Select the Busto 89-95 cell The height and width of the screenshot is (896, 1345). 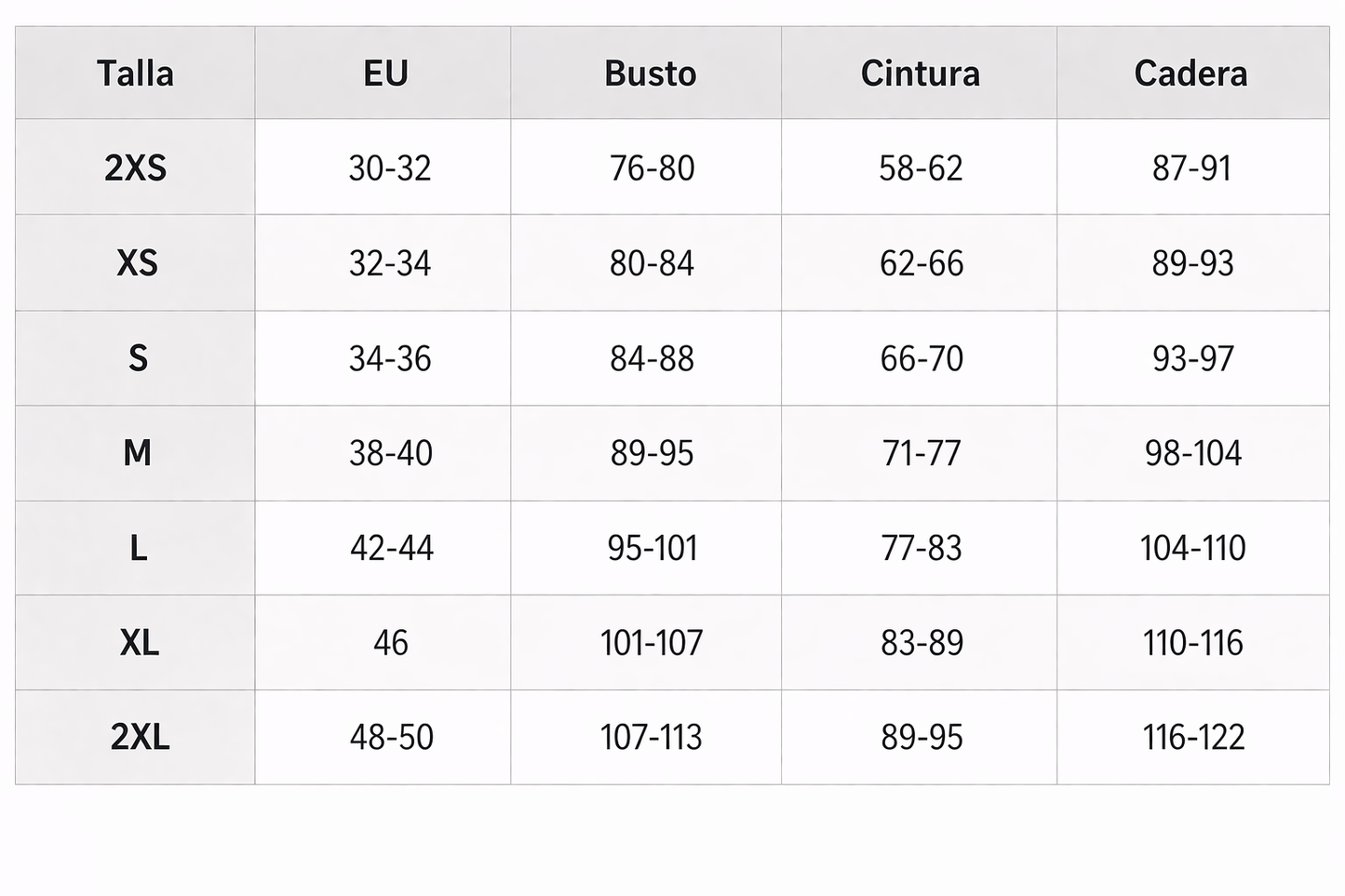647,453
